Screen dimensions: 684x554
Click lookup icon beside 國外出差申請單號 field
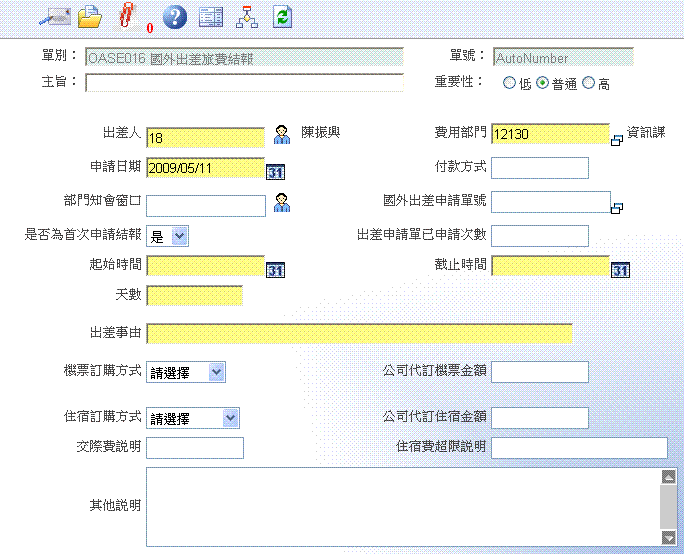pos(617,207)
